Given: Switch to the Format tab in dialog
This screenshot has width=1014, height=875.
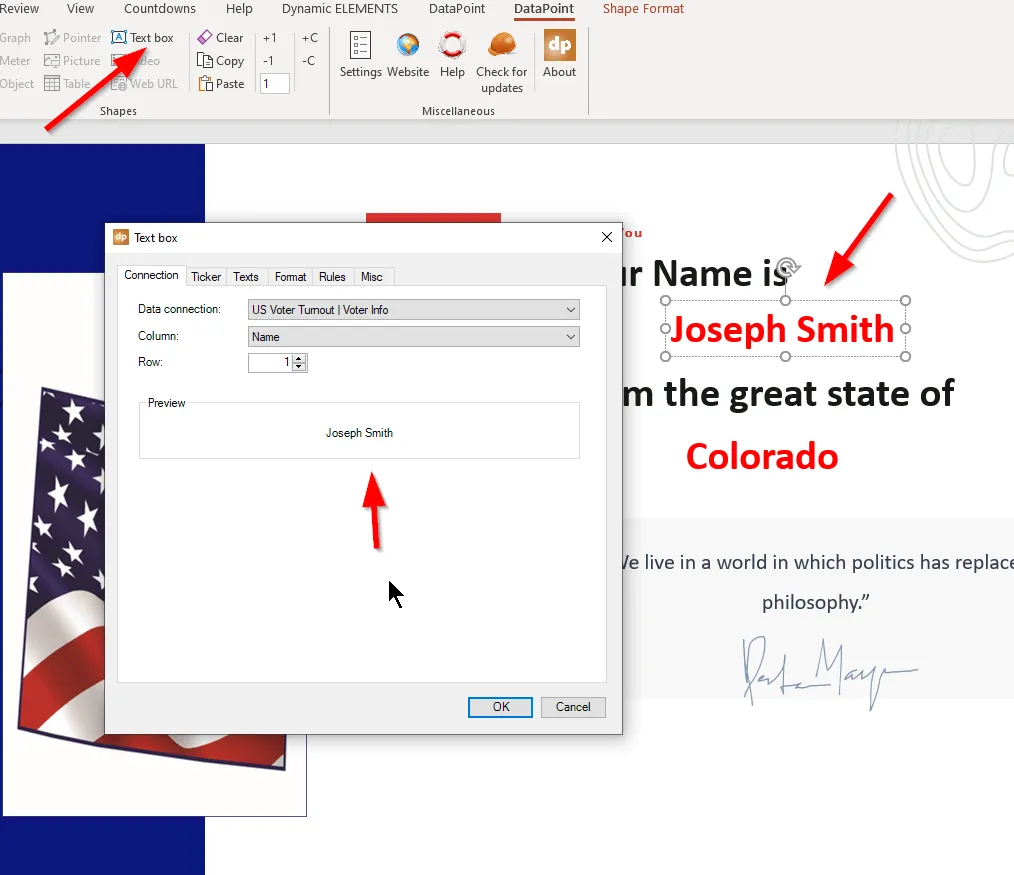Looking at the screenshot, I should tap(290, 277).
